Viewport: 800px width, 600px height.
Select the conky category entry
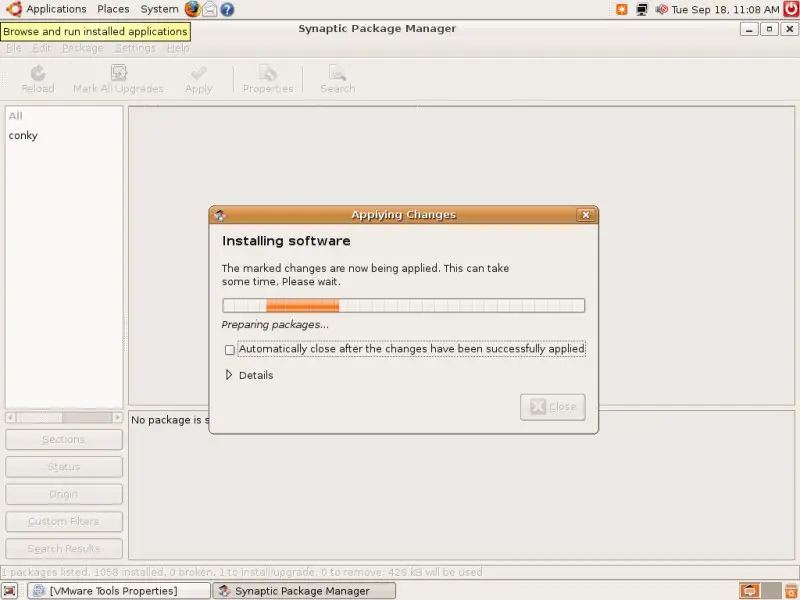coord(64,135)
